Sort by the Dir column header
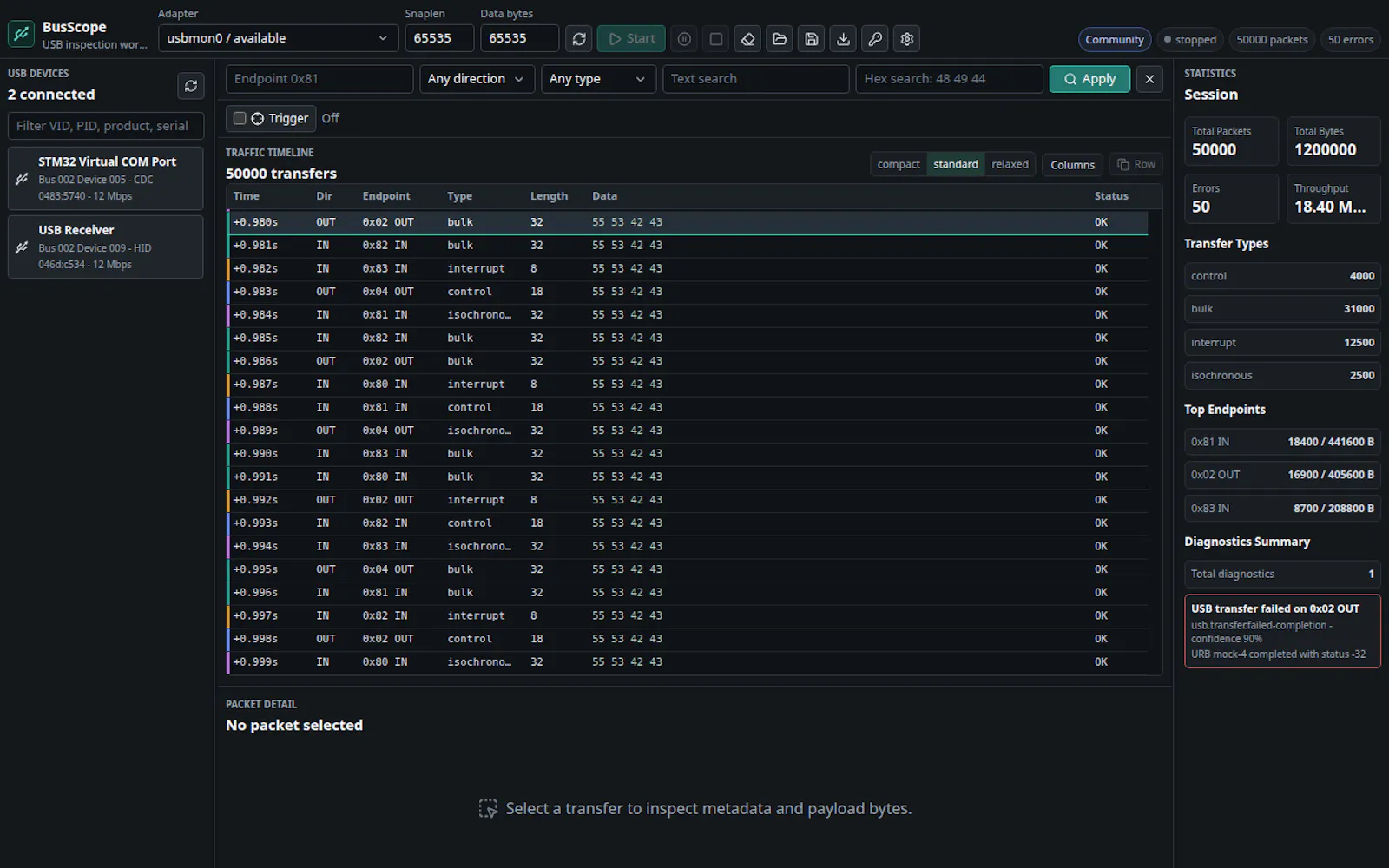 [324, 196]
